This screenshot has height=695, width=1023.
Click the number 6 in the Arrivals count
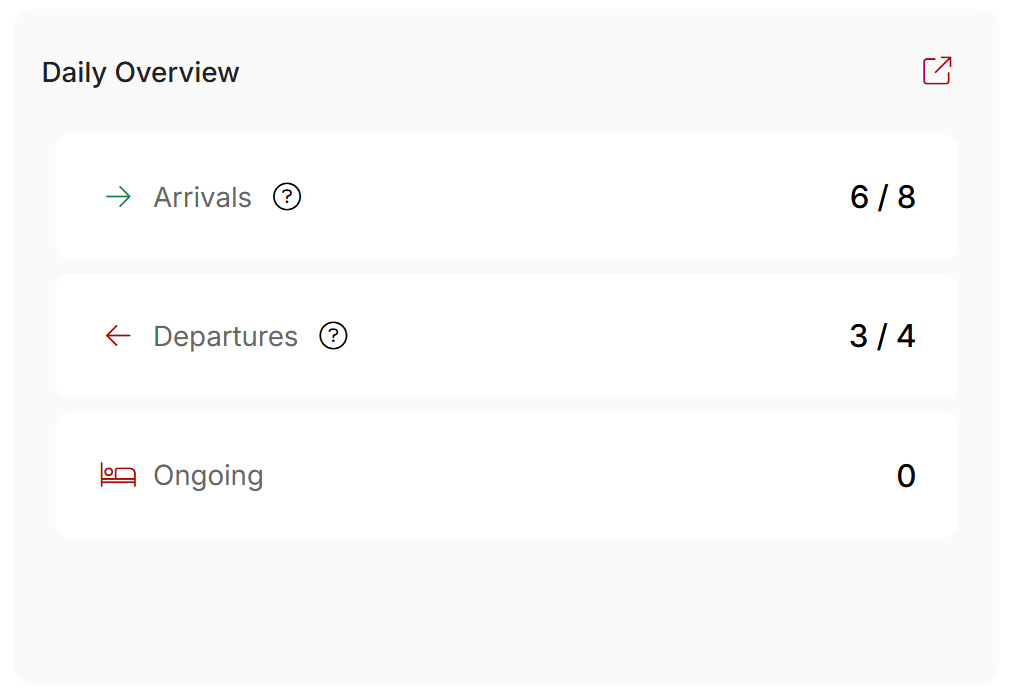[859, 197]
